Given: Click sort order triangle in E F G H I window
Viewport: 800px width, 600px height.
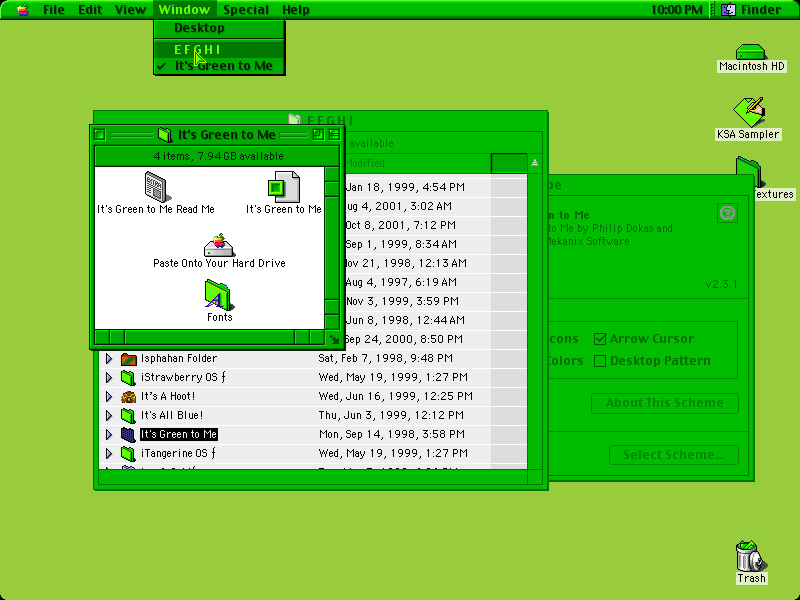Looking at the screenshot, I should tap(534, 163).
